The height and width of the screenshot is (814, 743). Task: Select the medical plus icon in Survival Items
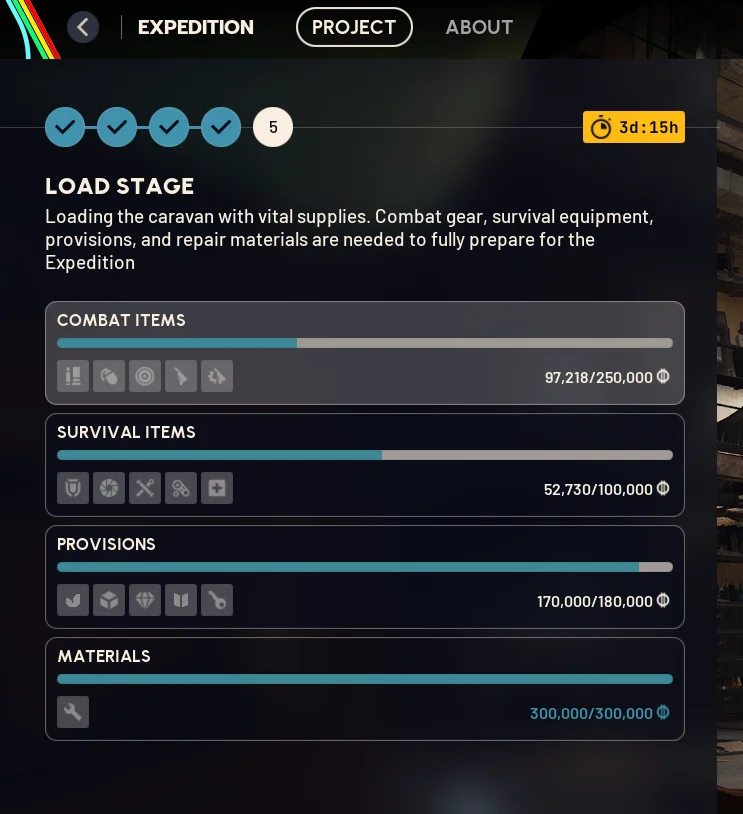(217, 488)
